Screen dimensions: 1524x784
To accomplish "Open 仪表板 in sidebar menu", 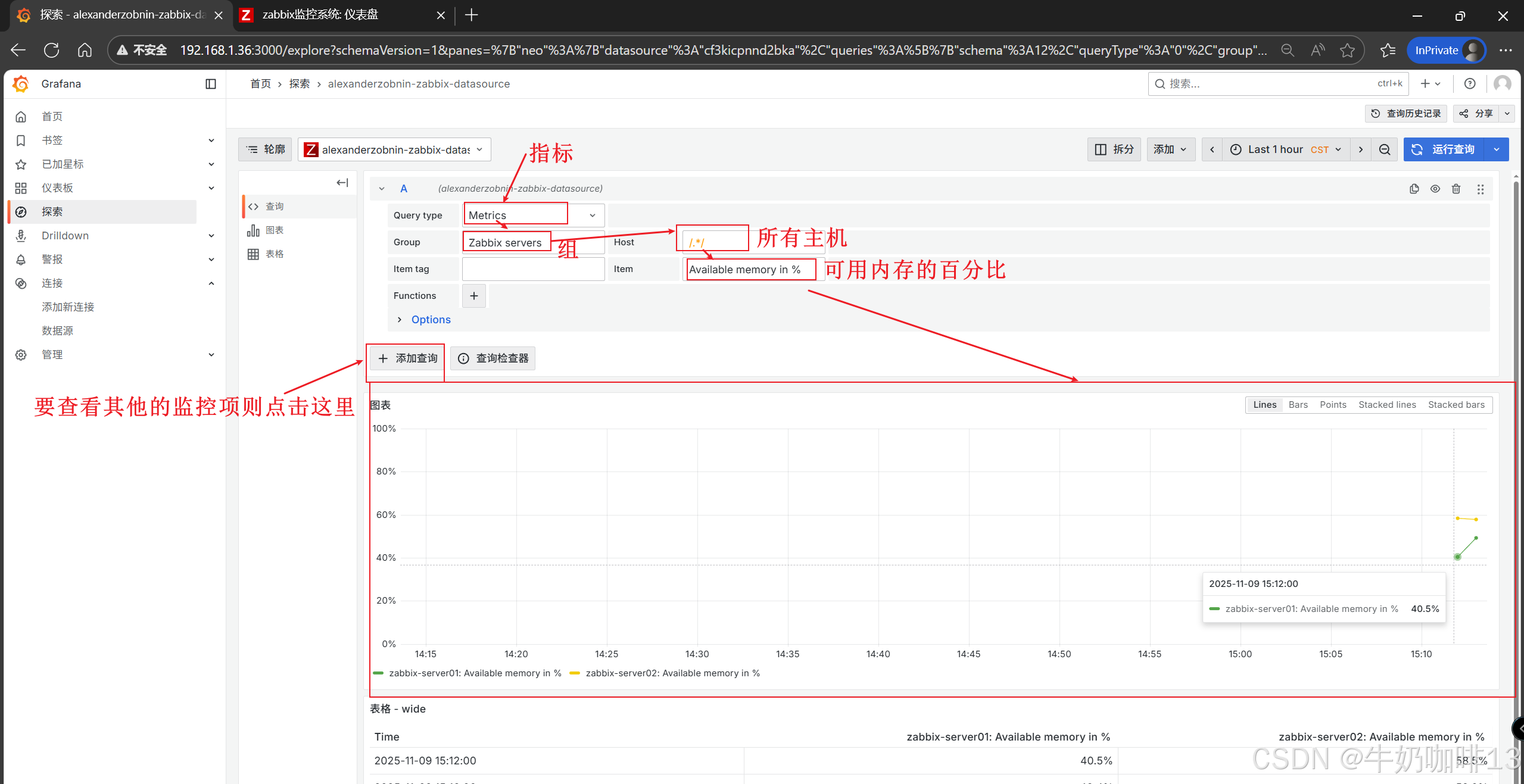I will click(x=57, y=188).
